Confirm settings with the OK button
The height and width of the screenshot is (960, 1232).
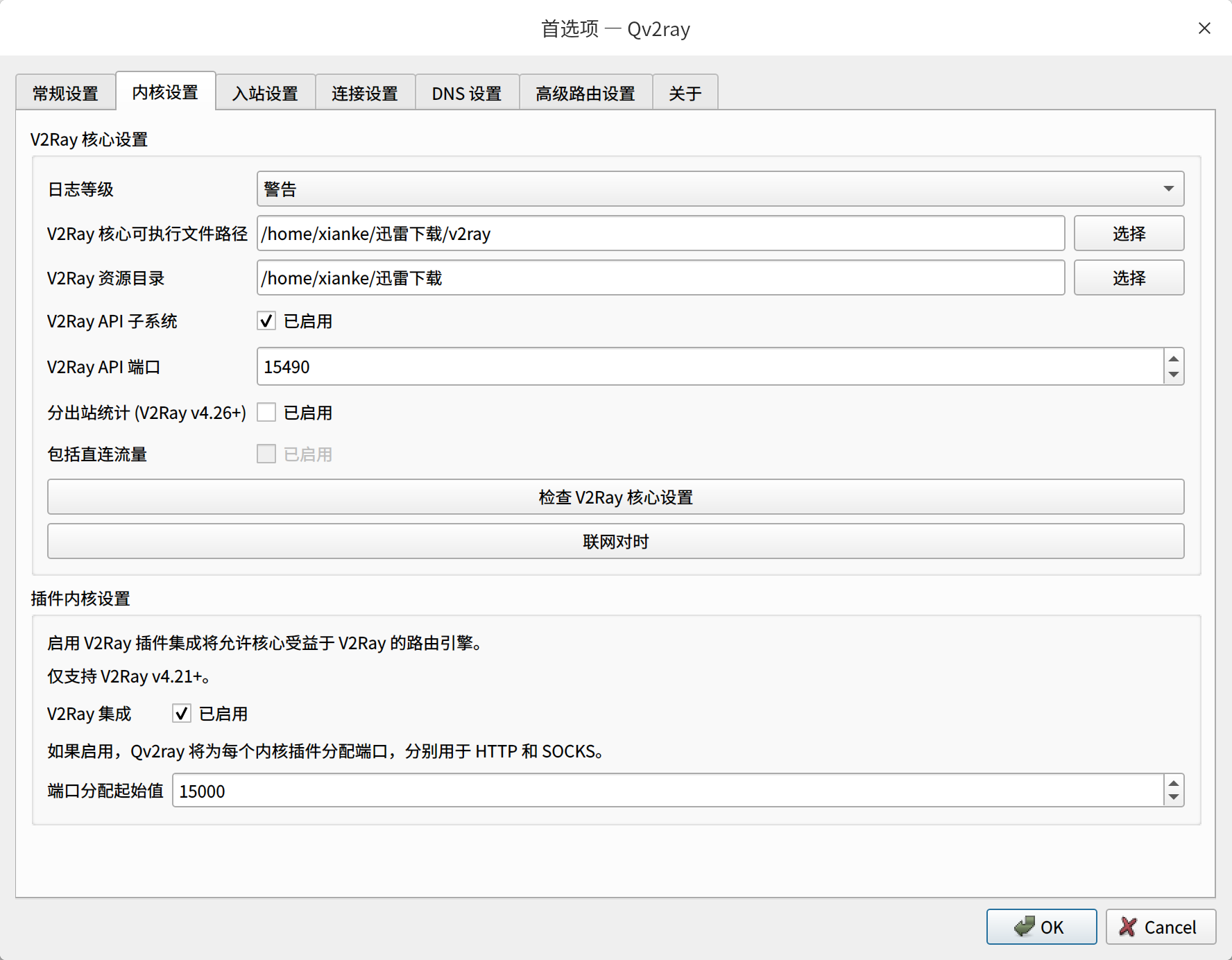(x=1041, y=927)
